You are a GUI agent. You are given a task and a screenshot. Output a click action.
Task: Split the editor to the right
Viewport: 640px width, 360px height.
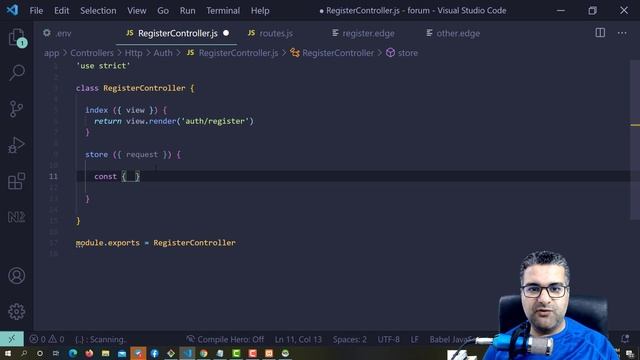point(600,33)
